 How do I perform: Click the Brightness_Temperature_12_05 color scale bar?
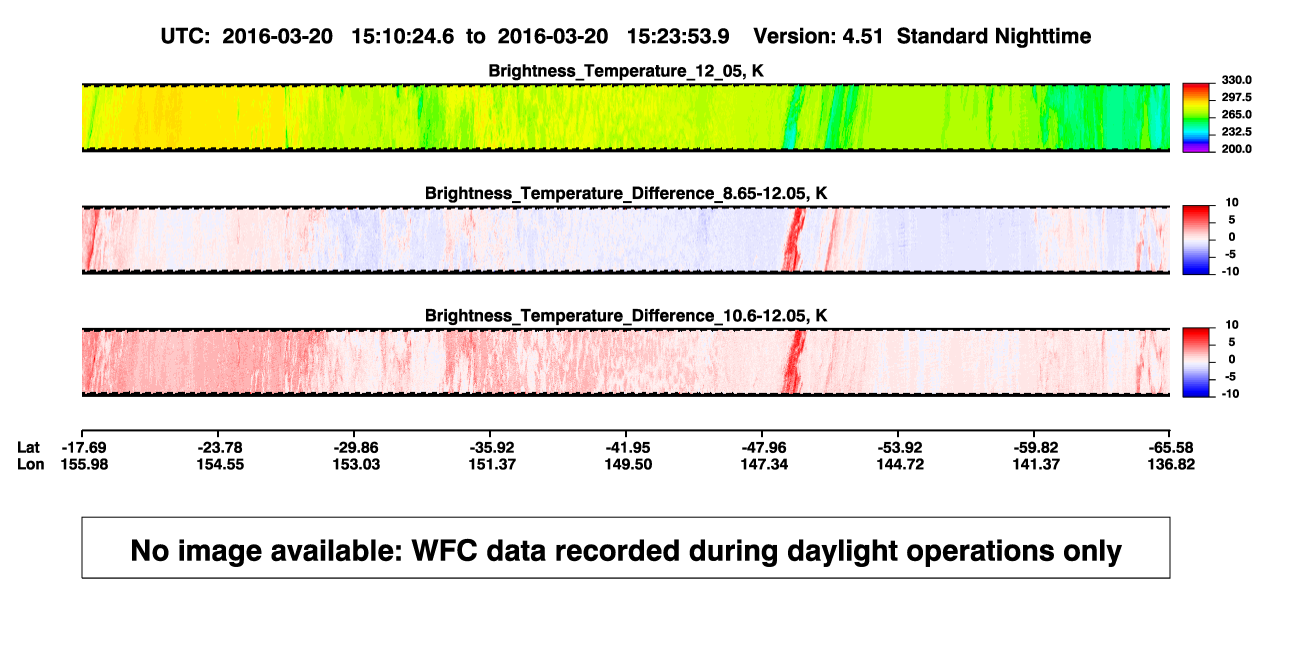(x=1196, y=117)
